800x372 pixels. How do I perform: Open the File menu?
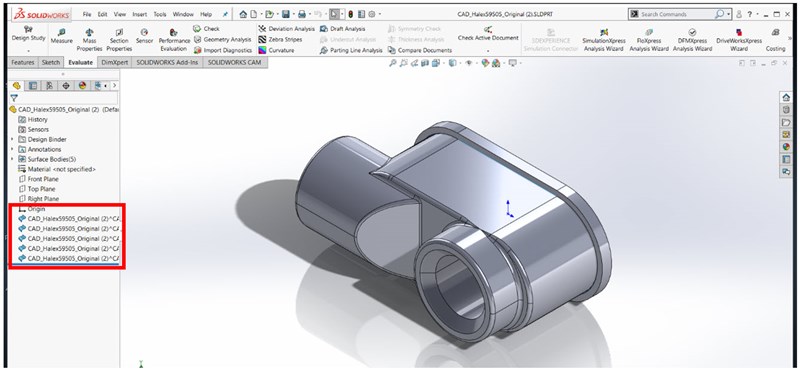point(87,14)
